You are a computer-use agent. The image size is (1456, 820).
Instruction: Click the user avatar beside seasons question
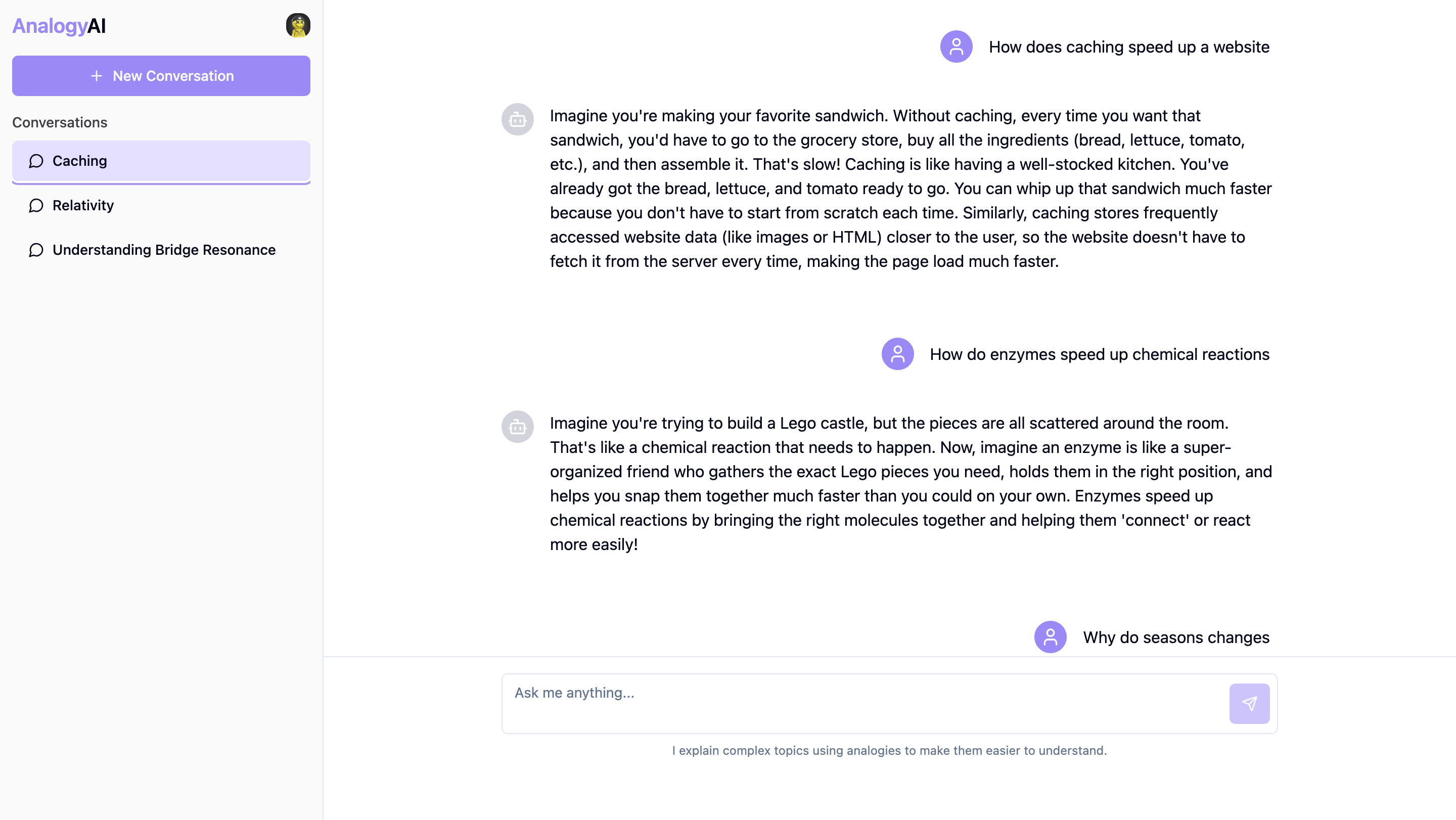[1050, 637]
